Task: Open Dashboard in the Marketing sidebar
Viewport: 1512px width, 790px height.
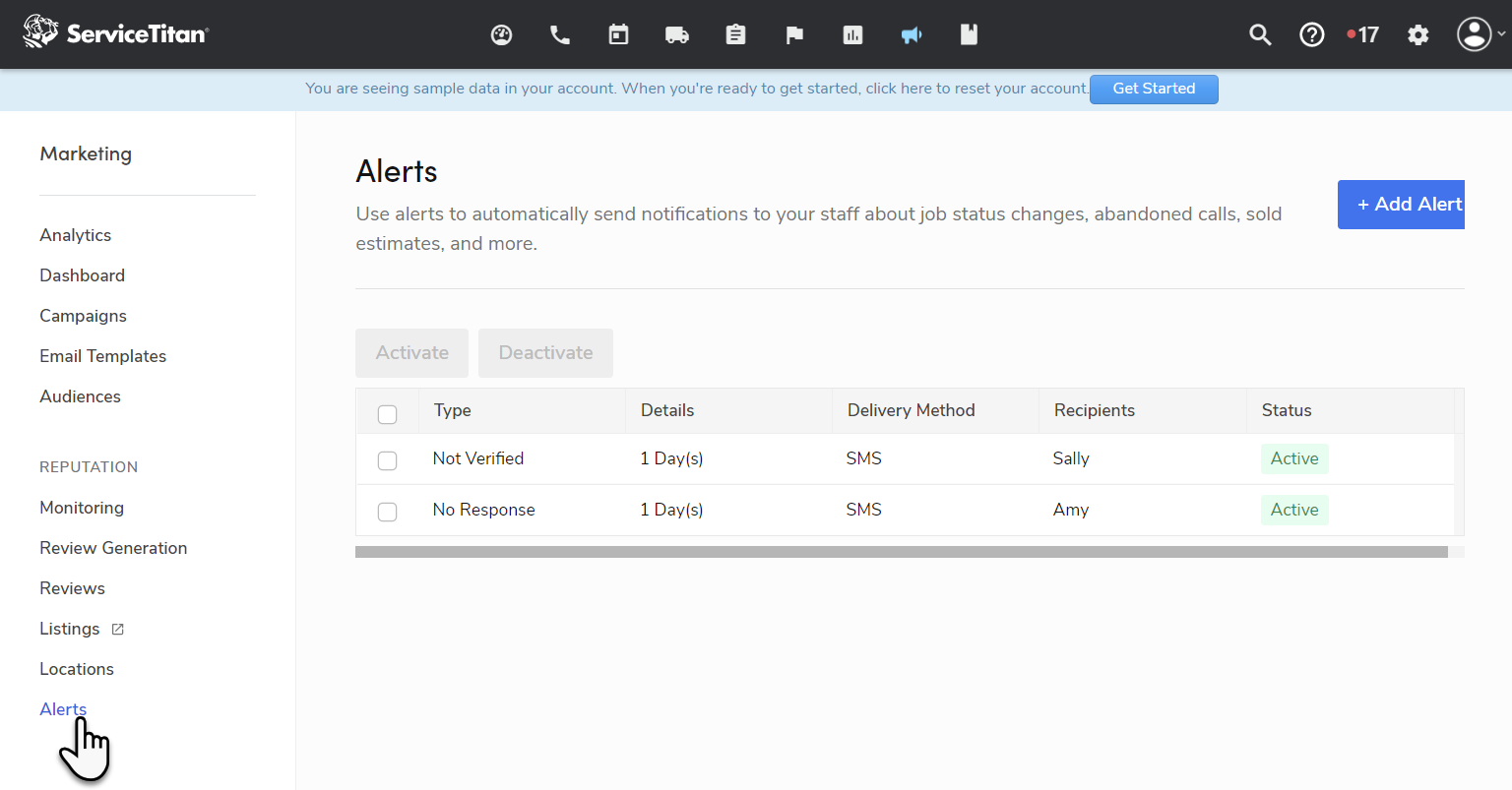Action: [83, 275]
